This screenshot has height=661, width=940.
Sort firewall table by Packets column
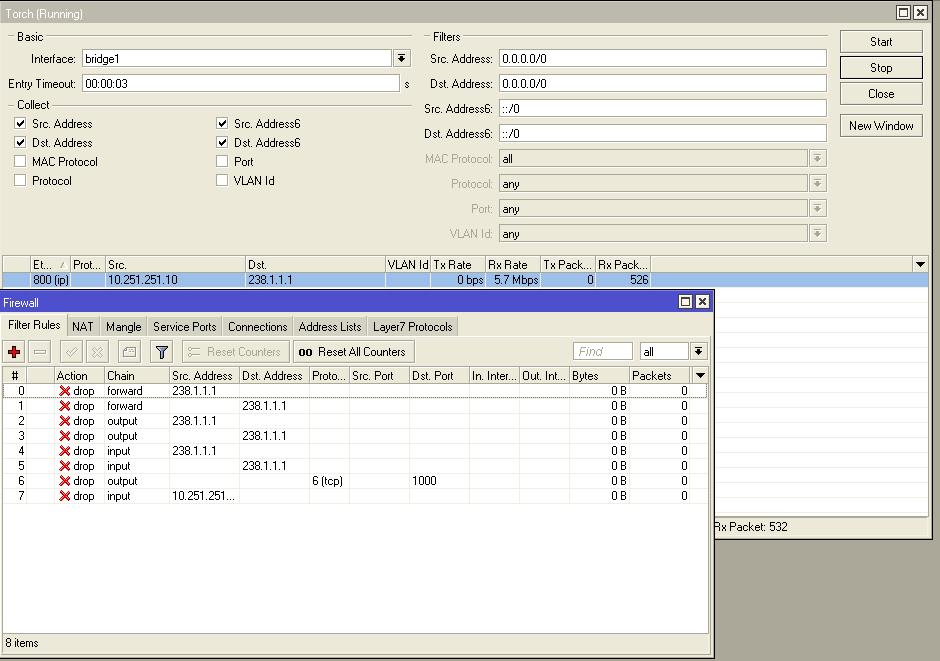(660, 375)
